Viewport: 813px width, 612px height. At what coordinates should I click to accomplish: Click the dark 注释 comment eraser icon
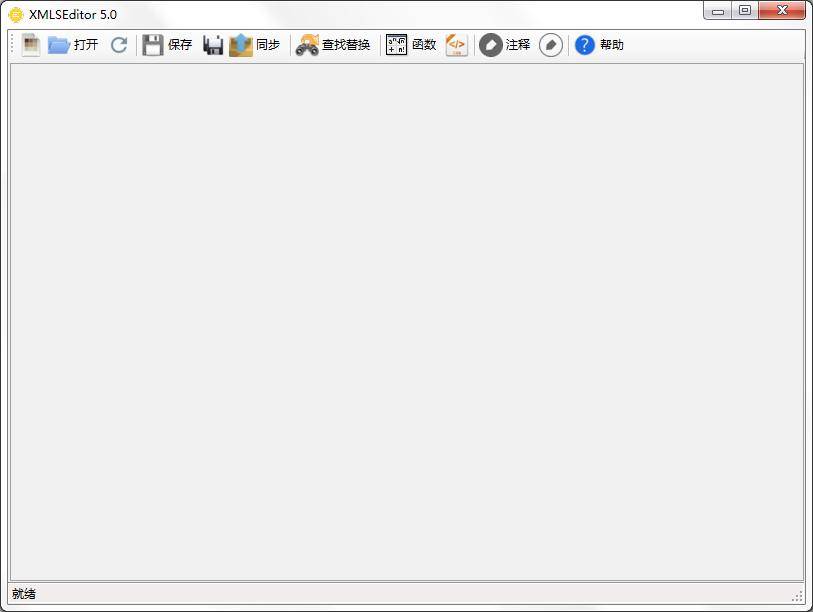click(491, 45)
